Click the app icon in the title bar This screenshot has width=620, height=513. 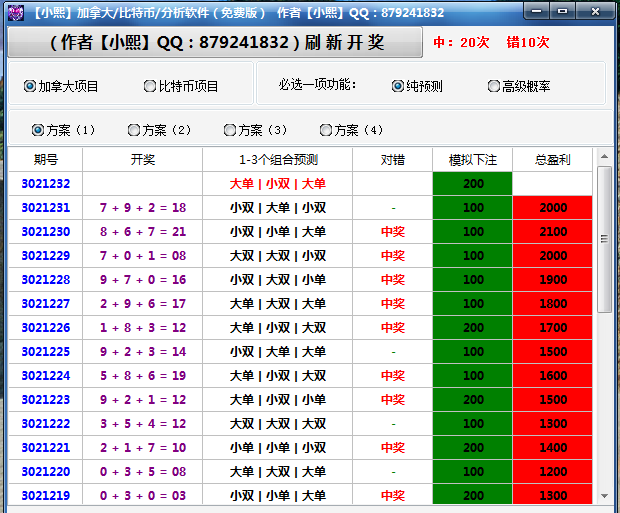tap(15, 12)
